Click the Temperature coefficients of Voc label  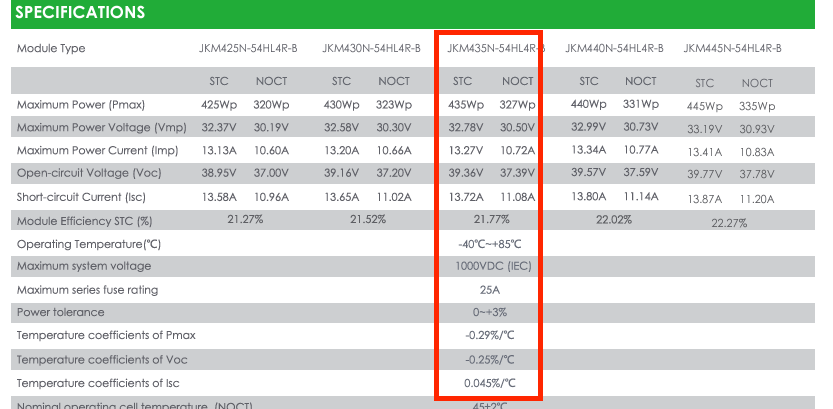pyautogui.click(x=102, y=360)
